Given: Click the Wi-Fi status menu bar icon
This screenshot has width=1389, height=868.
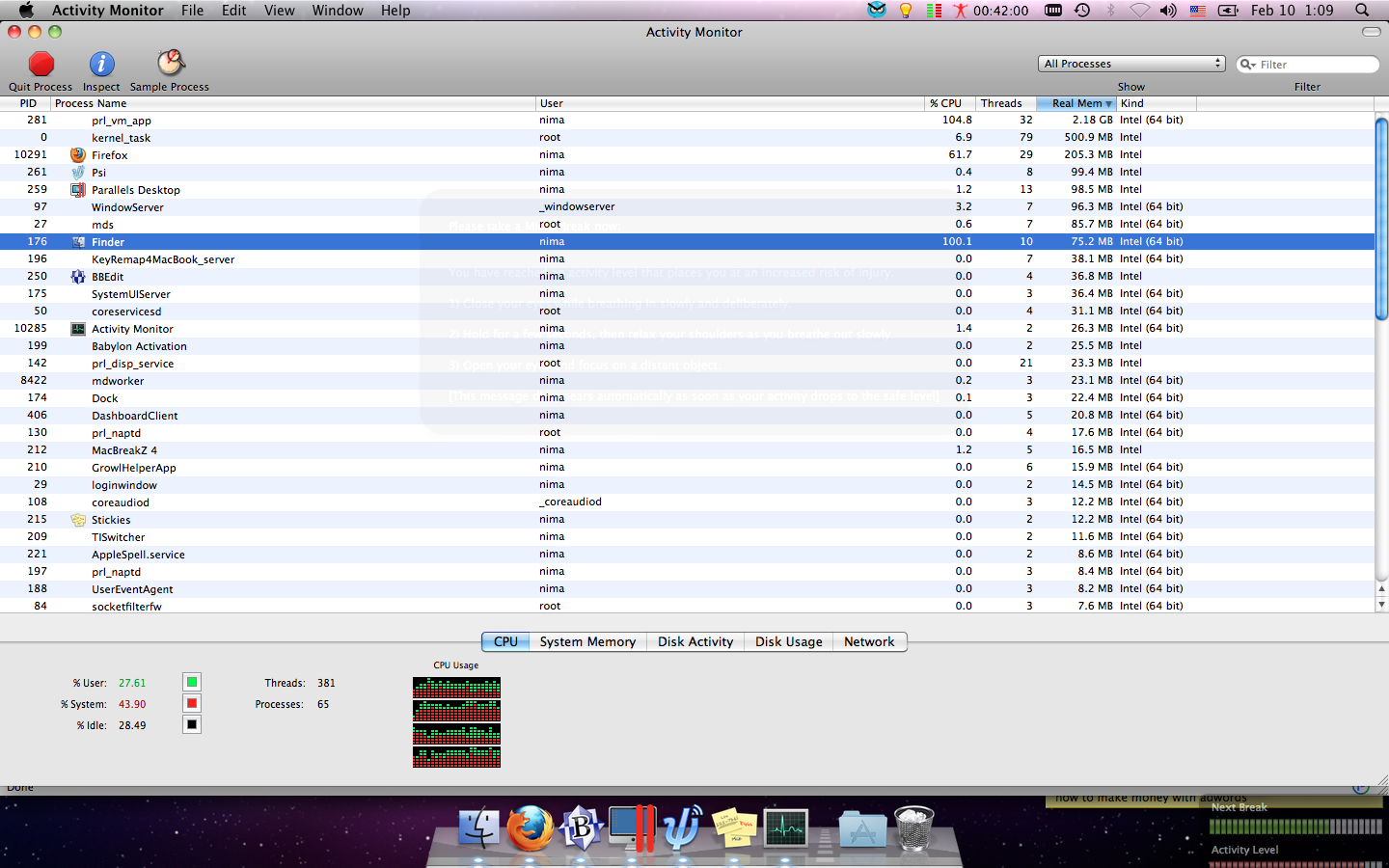Looking at the screenshot, I should [1140, 11].
